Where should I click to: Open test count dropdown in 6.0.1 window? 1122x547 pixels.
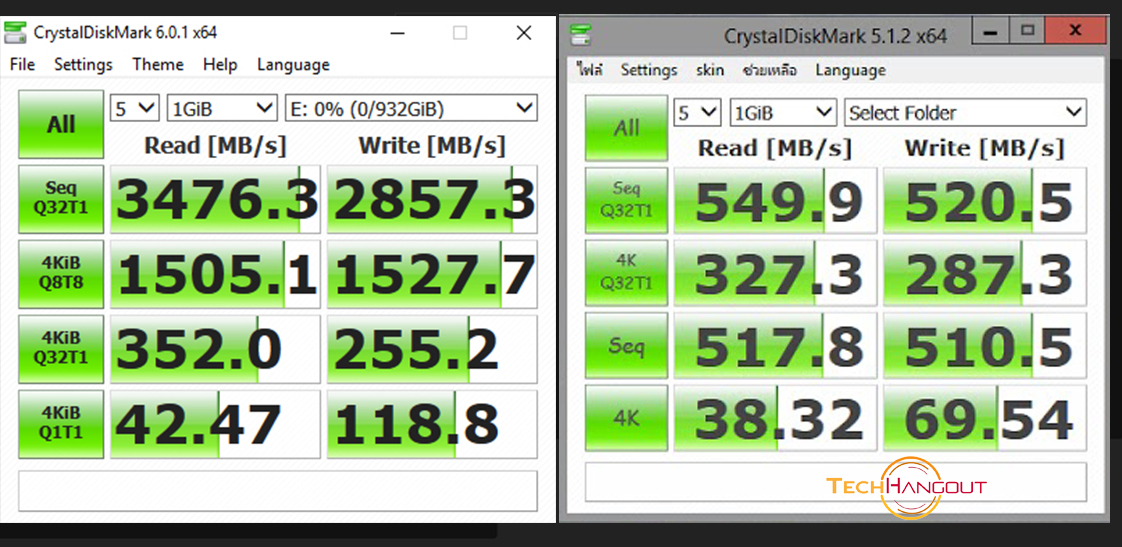tap(135, 109)
